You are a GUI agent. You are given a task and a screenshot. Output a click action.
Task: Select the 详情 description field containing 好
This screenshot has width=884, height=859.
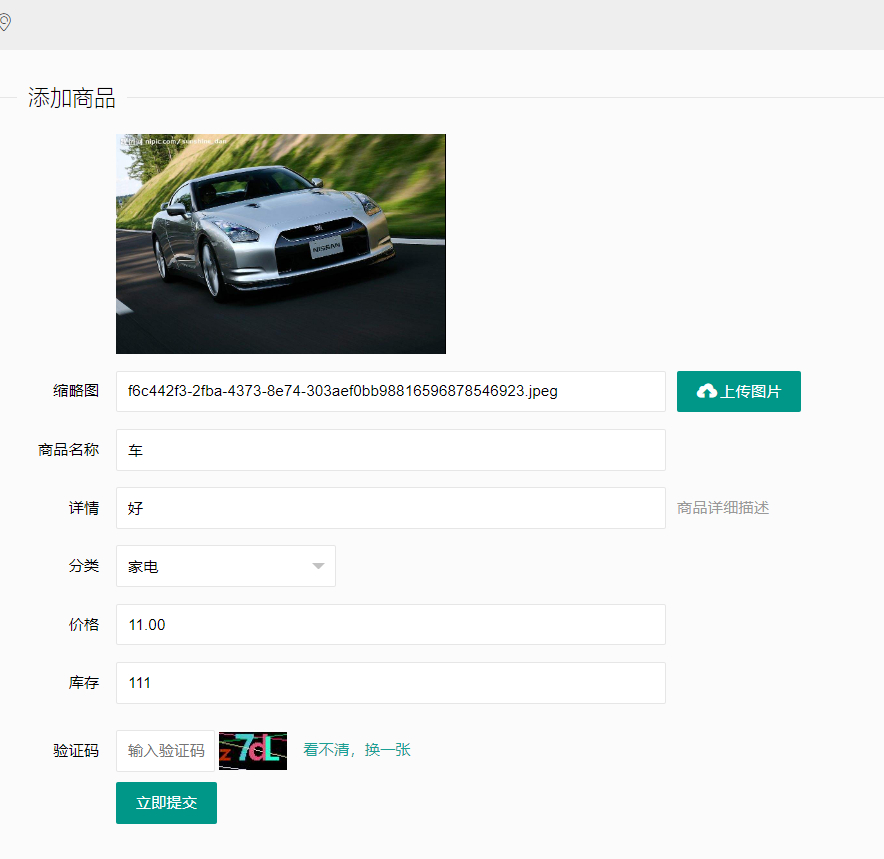point(390,508)
